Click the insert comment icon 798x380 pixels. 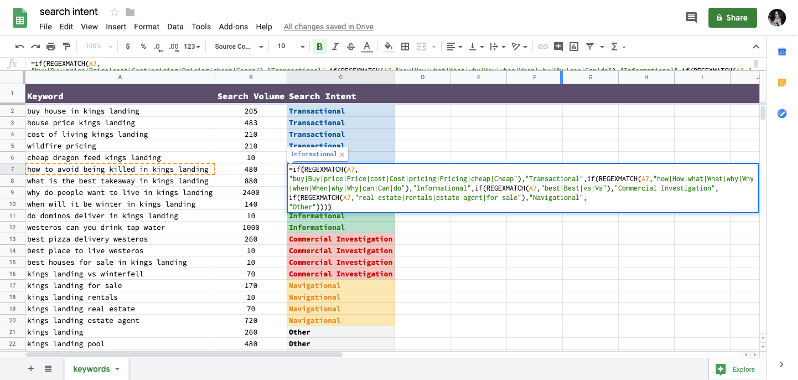pyautogui.click(x=559, y=47)
